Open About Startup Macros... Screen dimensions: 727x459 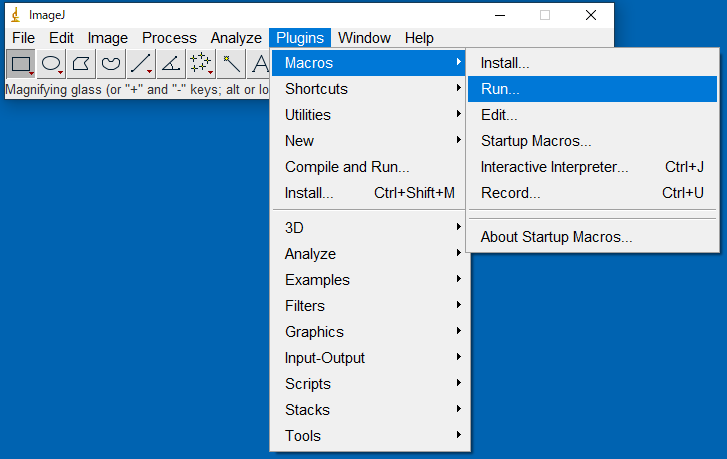coord(593,237)
